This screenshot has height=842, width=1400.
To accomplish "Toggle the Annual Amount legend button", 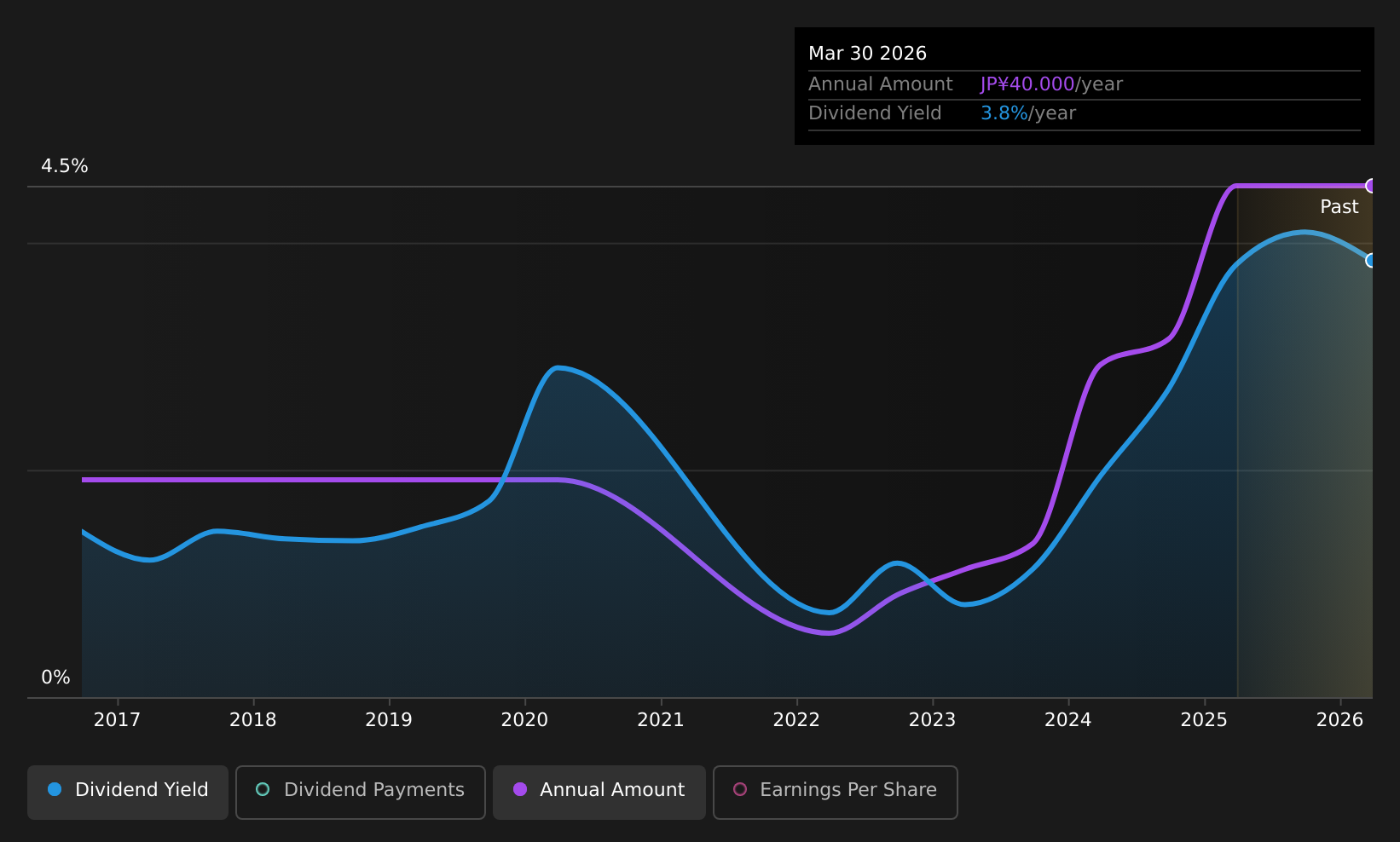I will (x=599, y=792).
